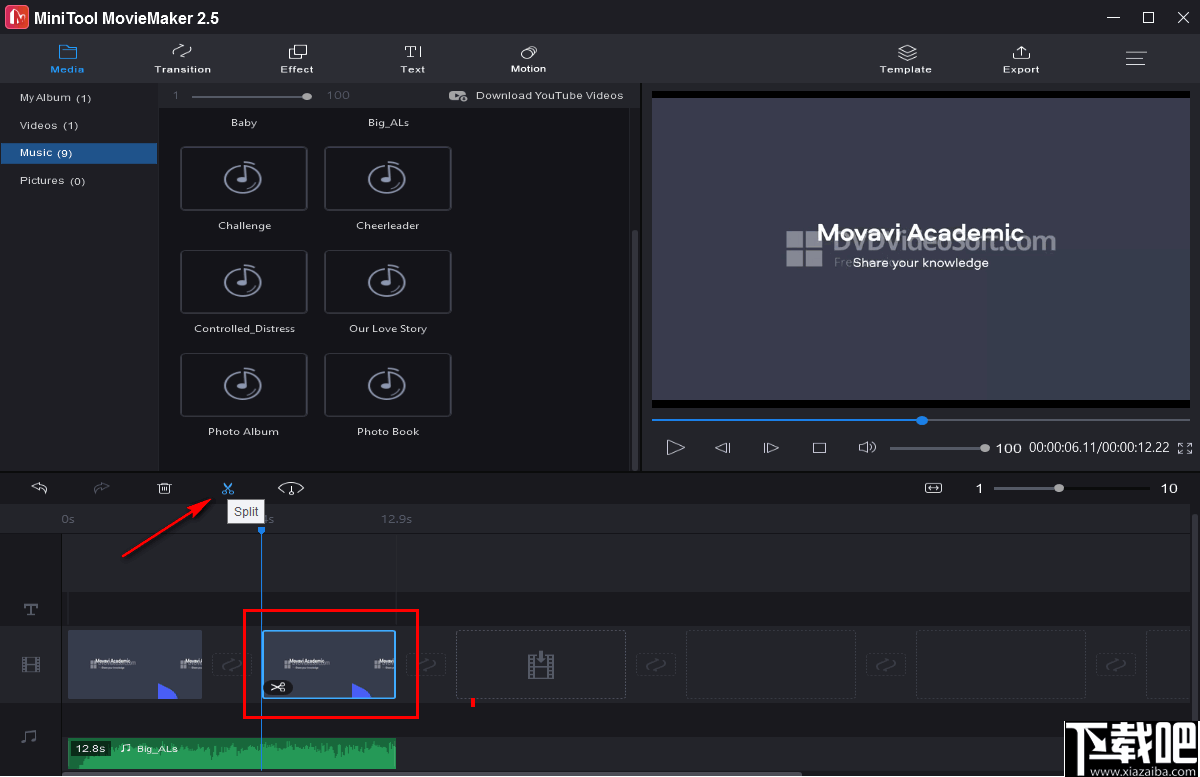The image size is (1200, 777).
Task: Switch to the Text tab
Action: pyautogui.click(x=412, y=58)
